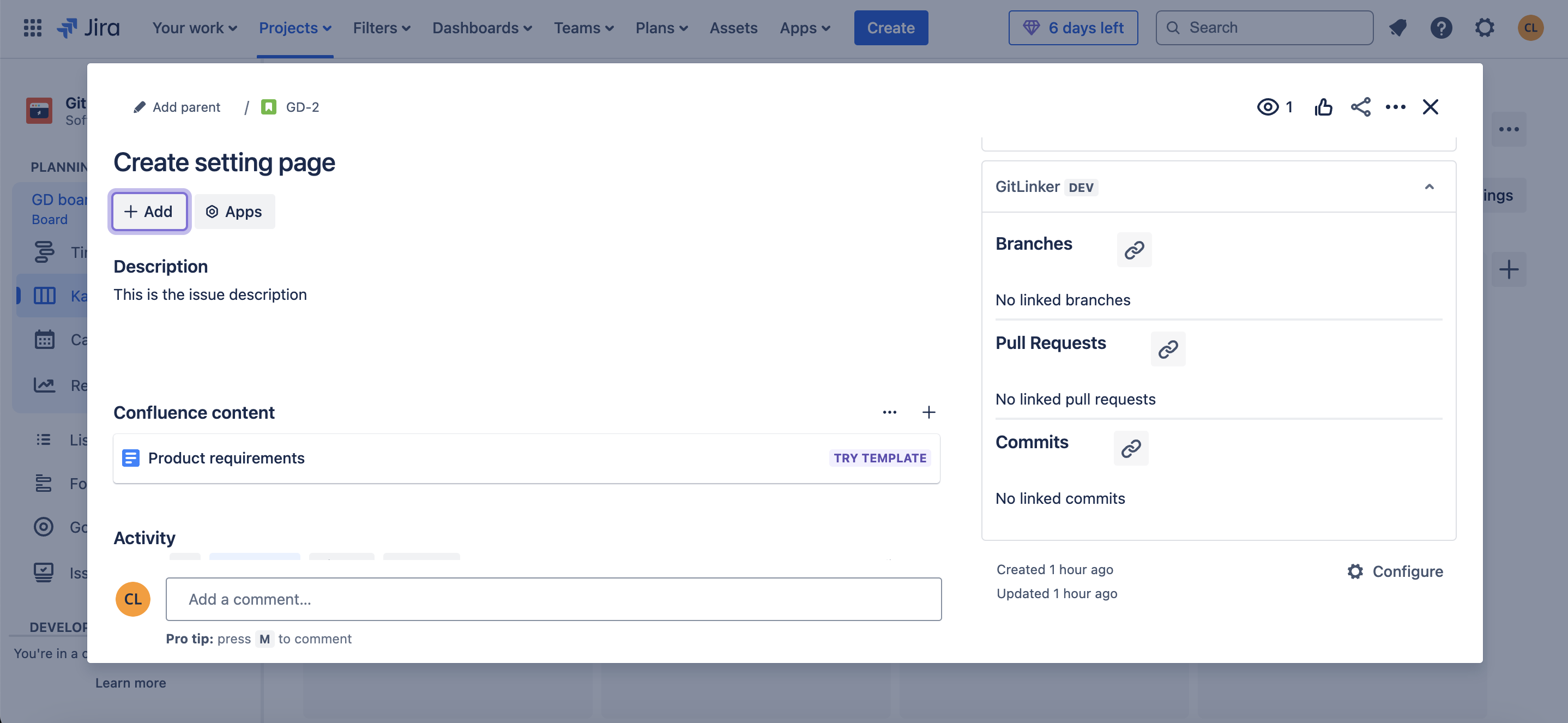Open the Assets menu item
This screenshot has height=723, width=1568.
[733, 28]
